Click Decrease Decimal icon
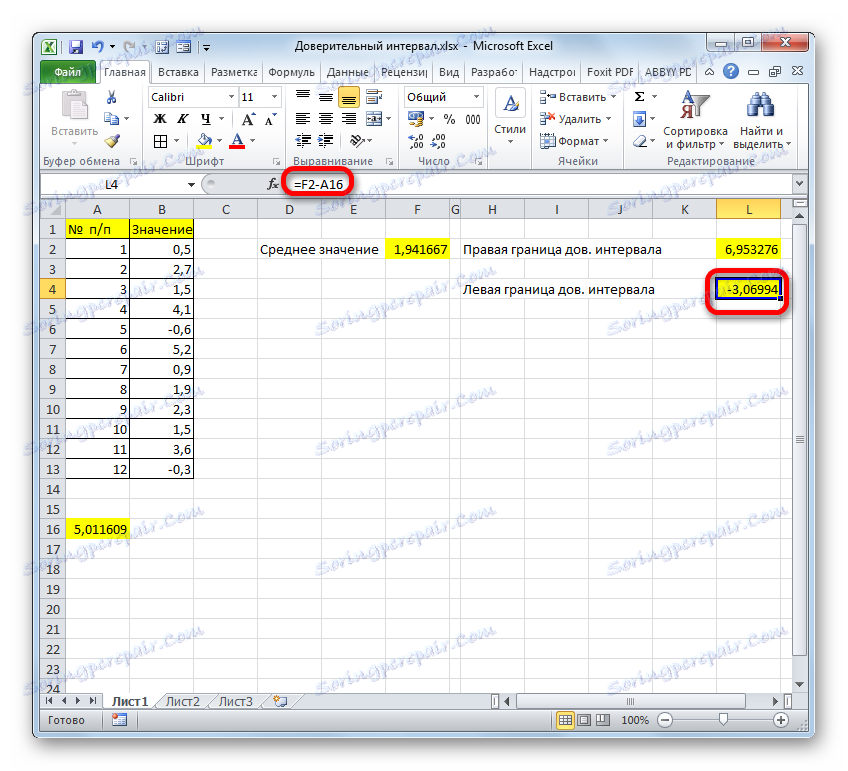The height and width of the screenshot is (771, 848). coord(438,141)
